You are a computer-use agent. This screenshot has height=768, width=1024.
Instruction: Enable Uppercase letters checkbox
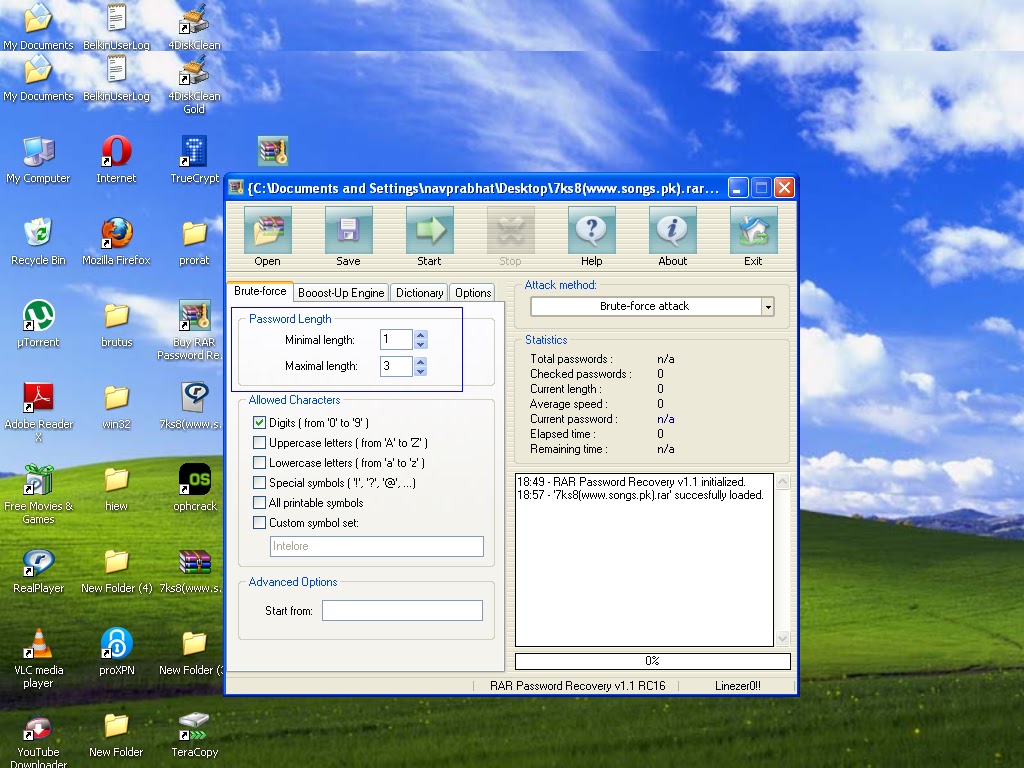(259, 443)
